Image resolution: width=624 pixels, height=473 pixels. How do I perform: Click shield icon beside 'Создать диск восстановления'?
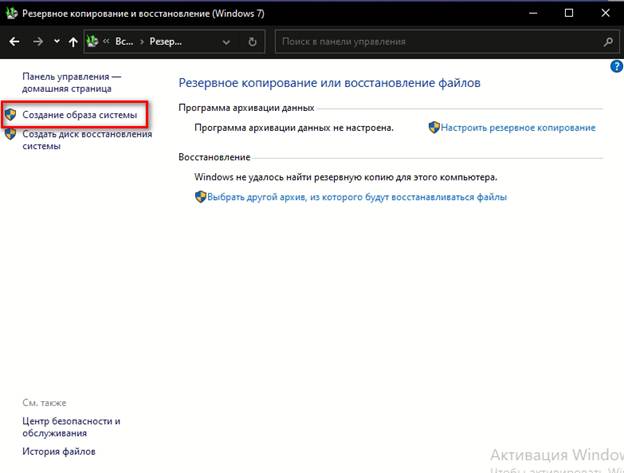point(10,134)
